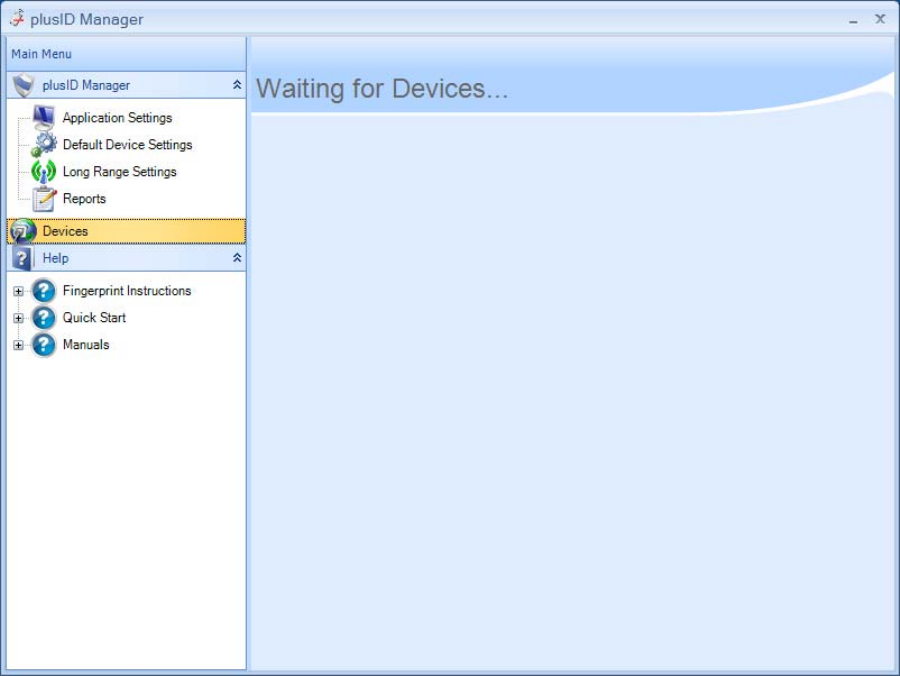Click the Devices globe icon
The height and width of the screenshot is (676, 900).
23,231
